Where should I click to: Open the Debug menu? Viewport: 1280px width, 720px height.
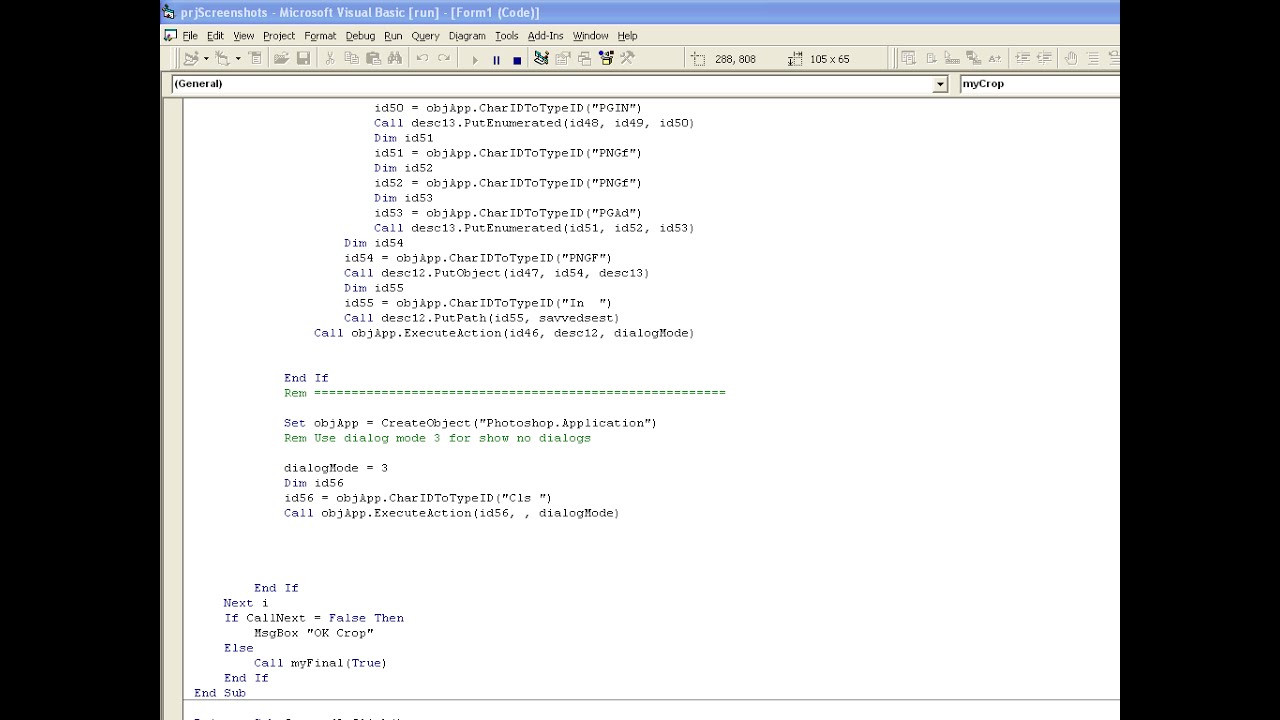click(360, 36)
